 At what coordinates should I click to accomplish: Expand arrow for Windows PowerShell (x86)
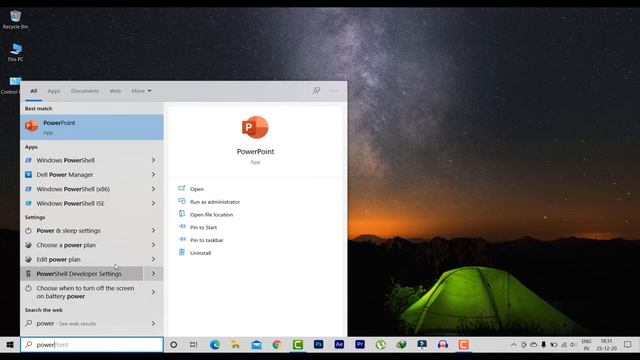click(x=153, y=189)
